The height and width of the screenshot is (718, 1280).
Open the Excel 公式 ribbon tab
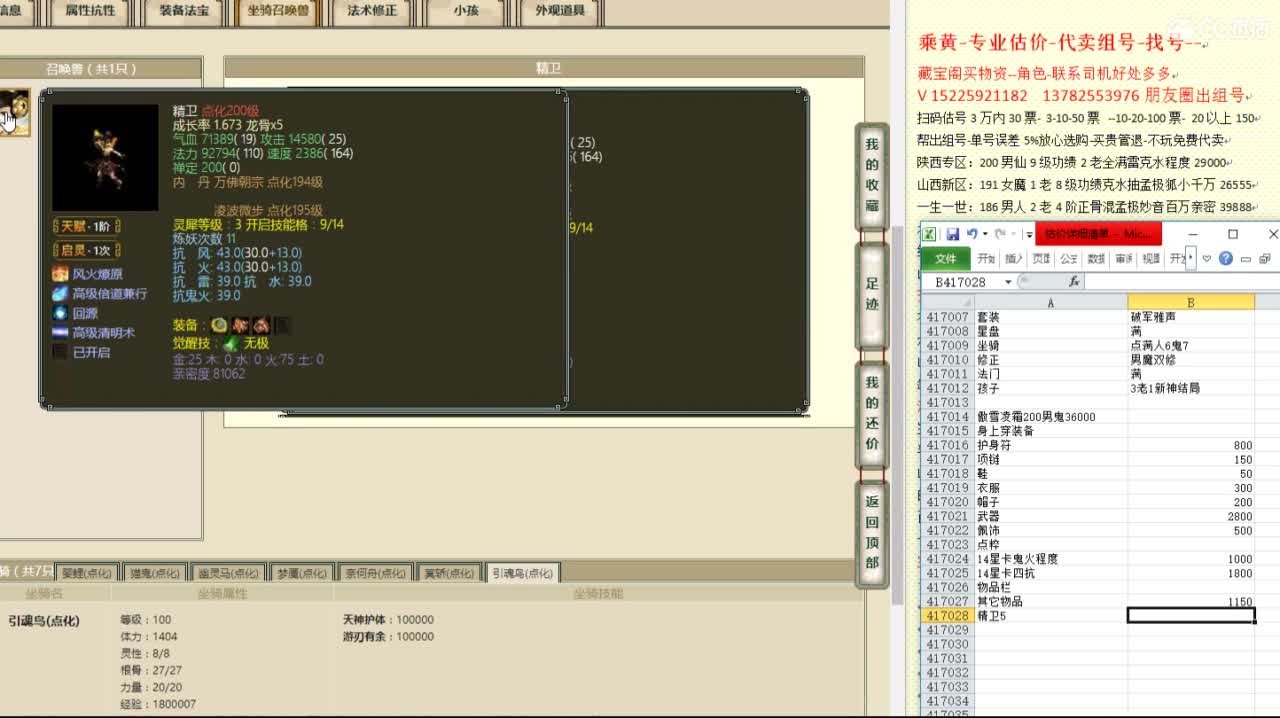click(x=1069, y=259)
